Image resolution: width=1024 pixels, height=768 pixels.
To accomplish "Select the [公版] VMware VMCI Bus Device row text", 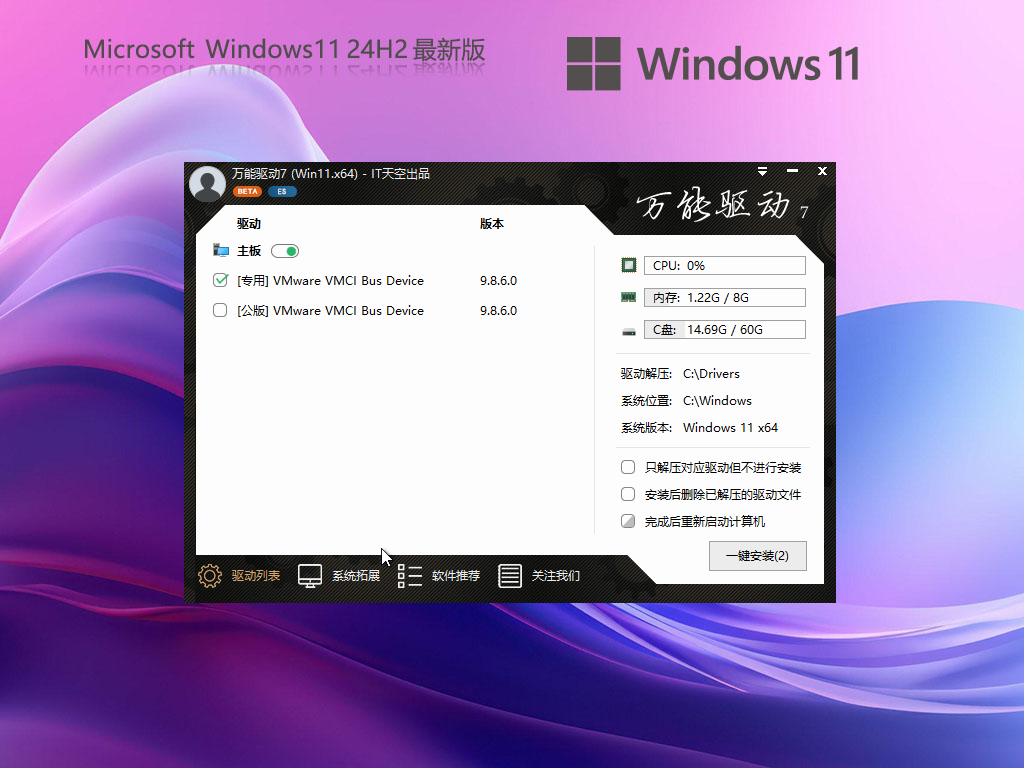I will click(x=330, y=311).
